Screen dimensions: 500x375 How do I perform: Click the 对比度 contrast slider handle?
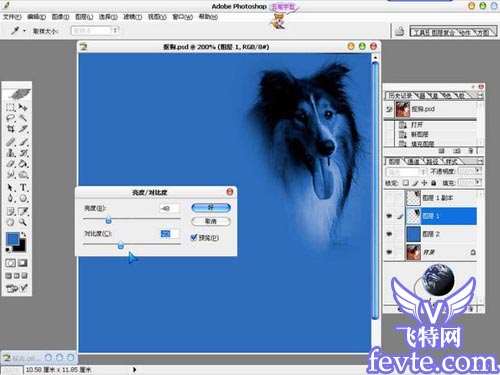[121, 246]
